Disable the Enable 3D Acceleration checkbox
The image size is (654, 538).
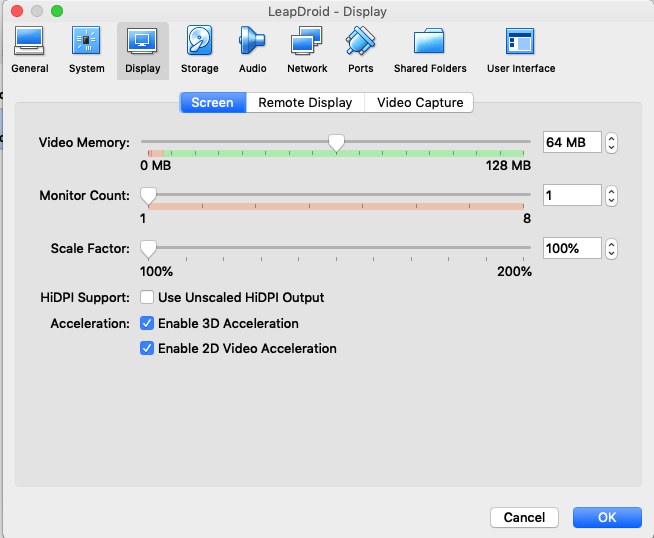[x=147, y=323]
